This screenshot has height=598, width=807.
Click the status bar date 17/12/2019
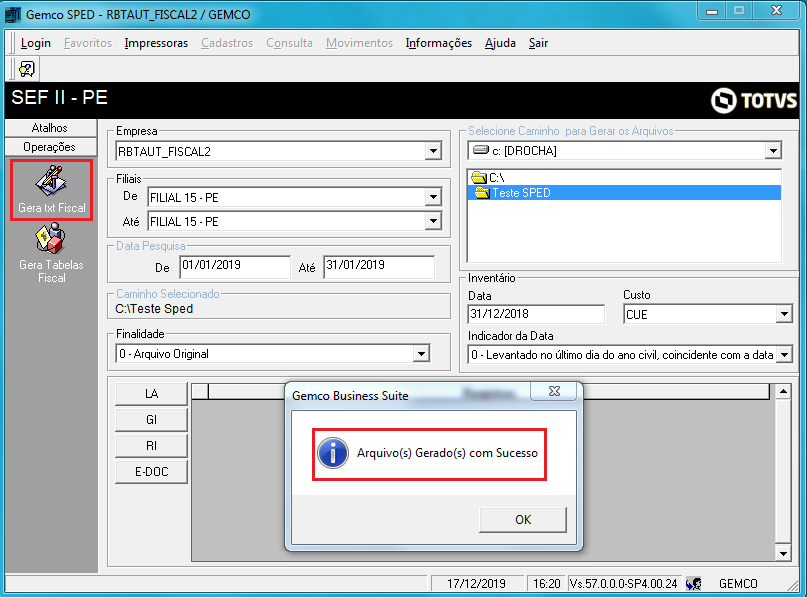476,584
